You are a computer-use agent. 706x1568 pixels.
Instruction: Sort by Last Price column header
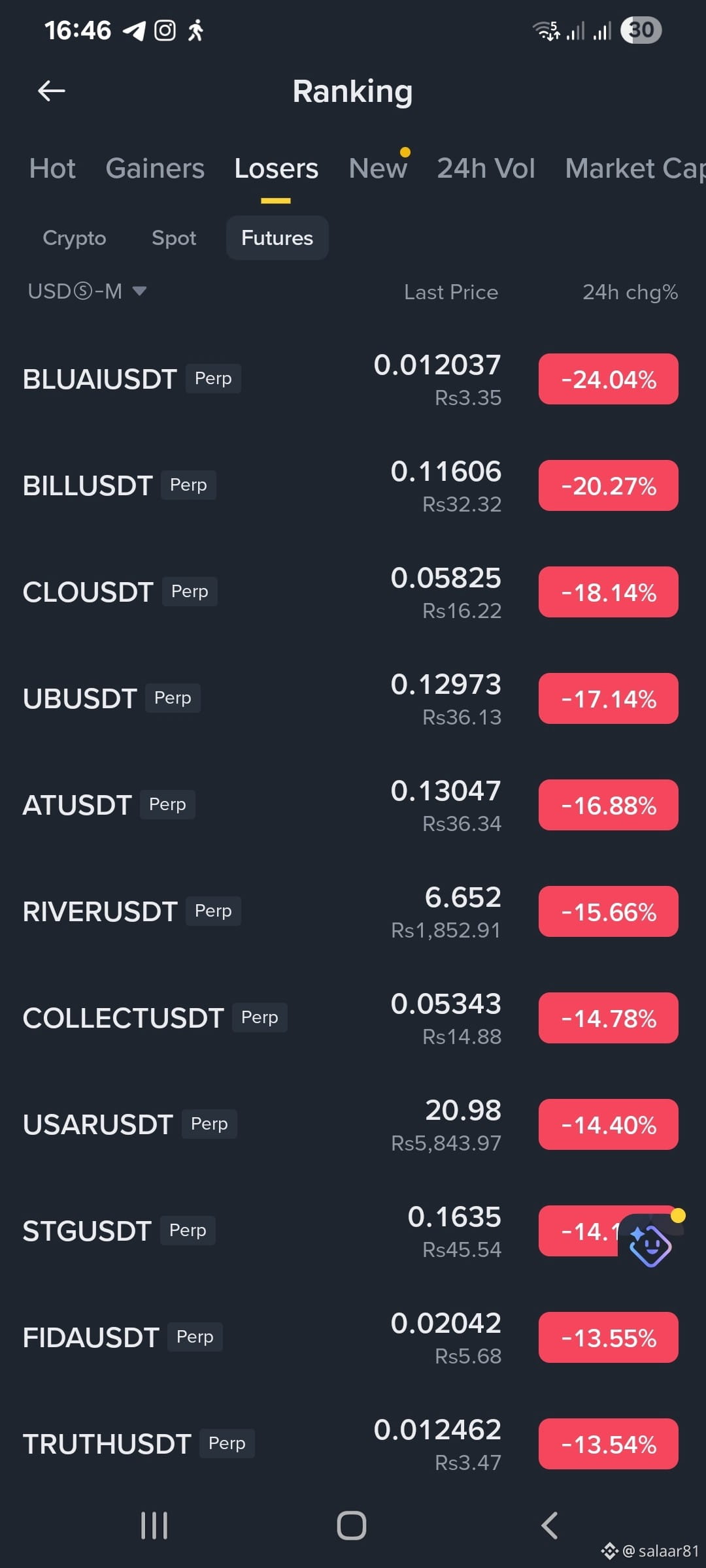pyautogui.click(x=451, y=292)
